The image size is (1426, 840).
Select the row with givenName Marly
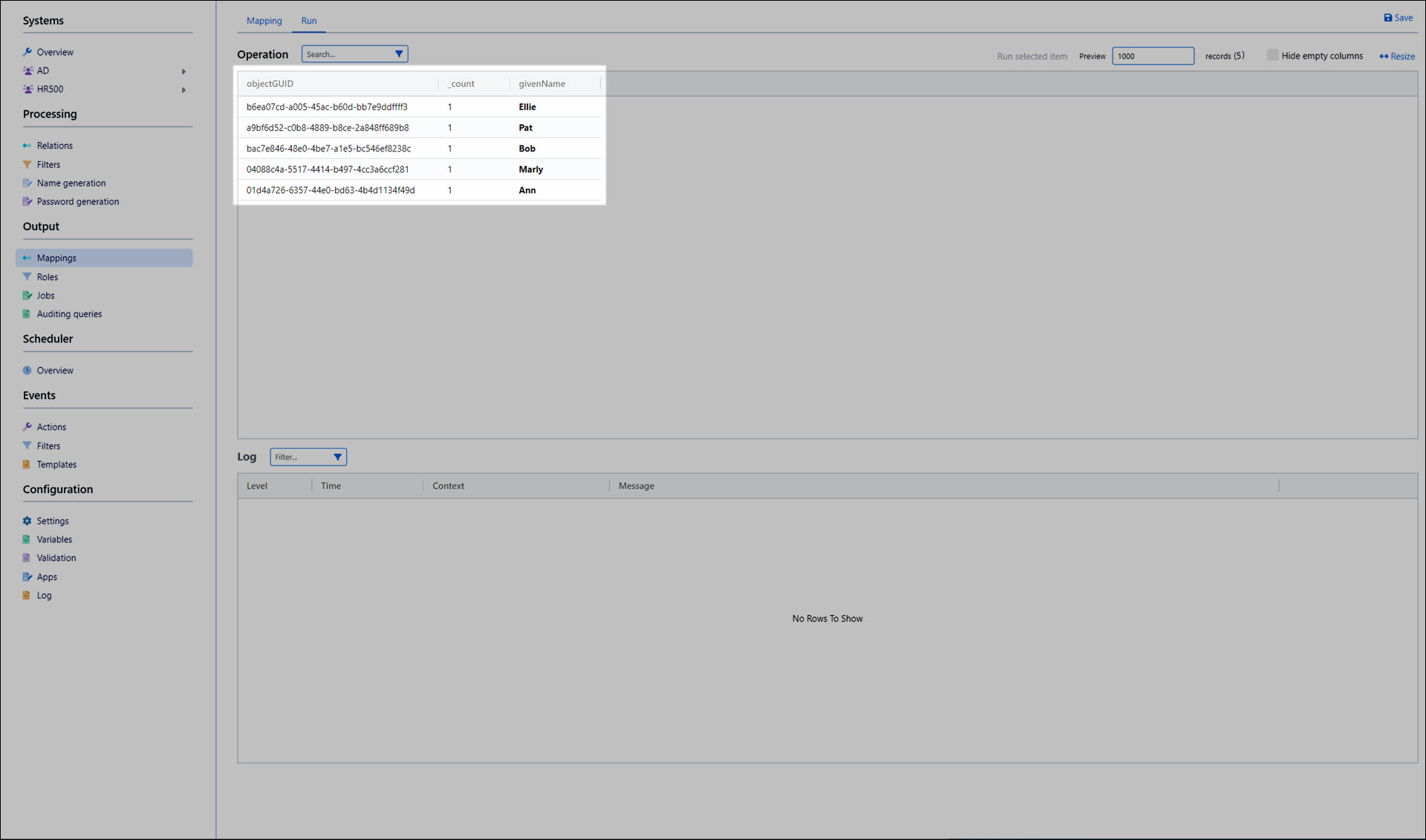point(530,169)
